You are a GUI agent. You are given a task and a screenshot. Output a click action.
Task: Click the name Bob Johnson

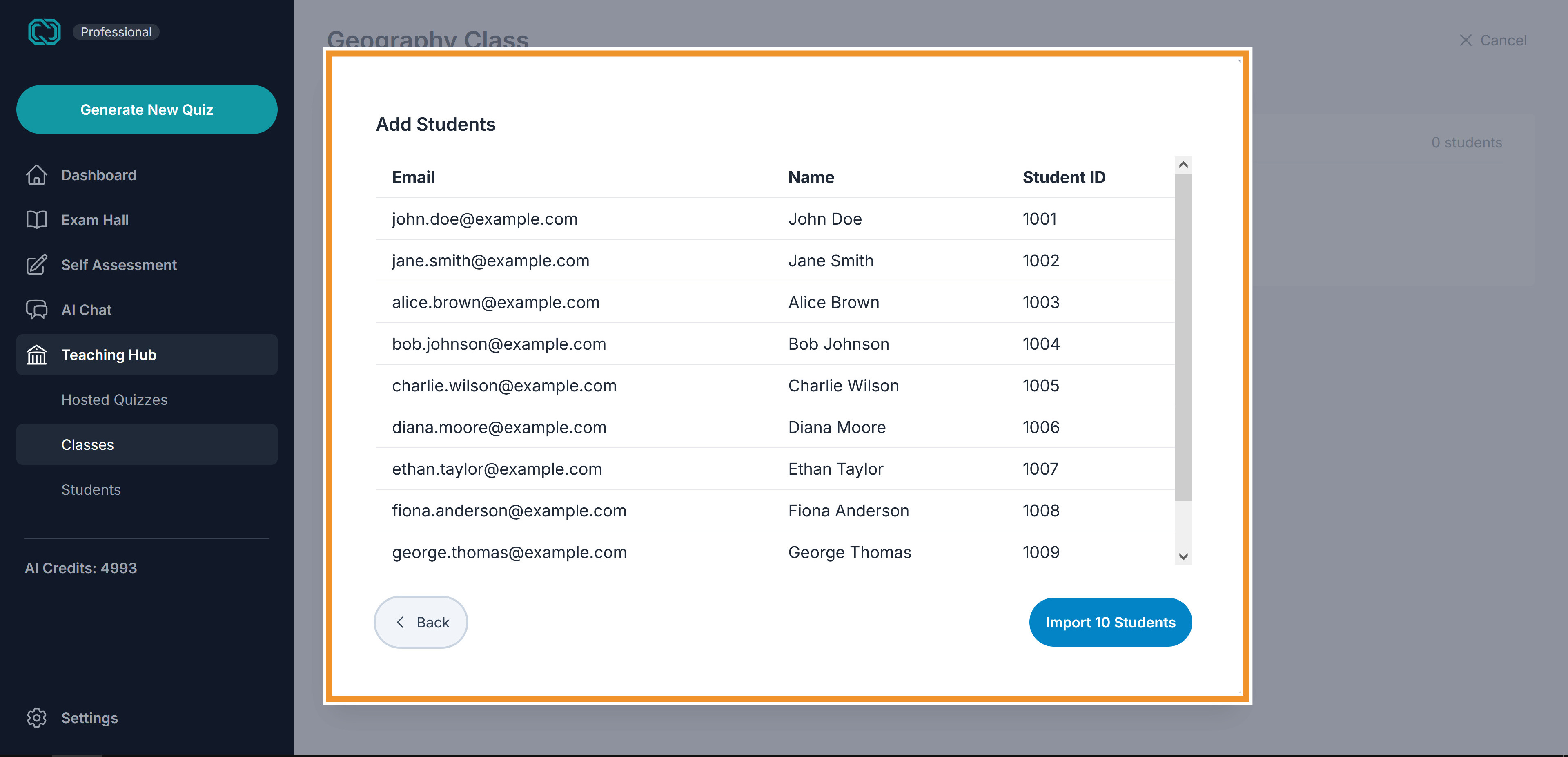tap(838, 344)
